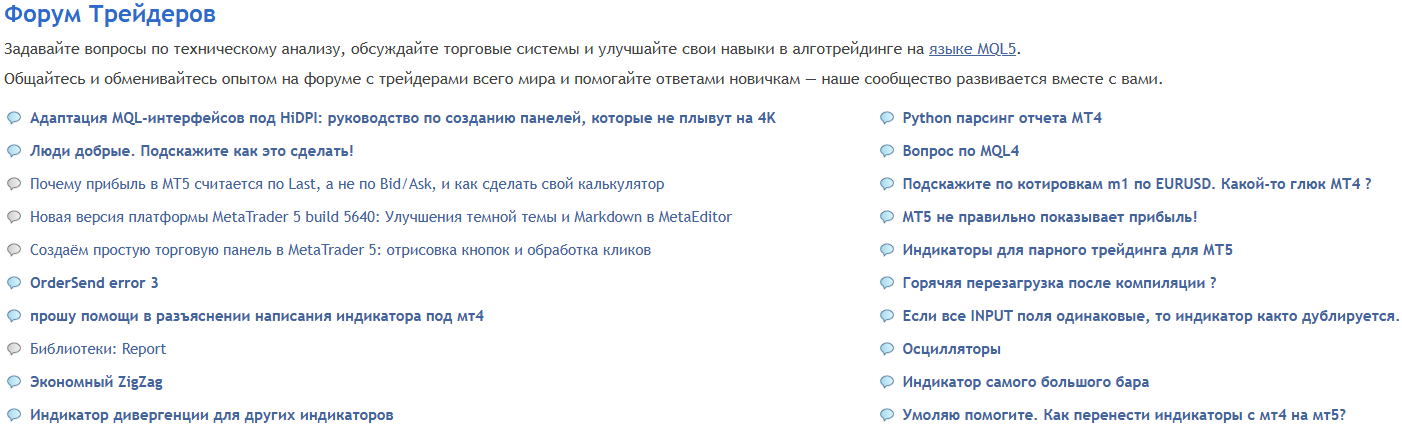Click the bubble icon next to "Экономный ZigZag"
This screenshot has height=435, width=1402.
point(14,382)
